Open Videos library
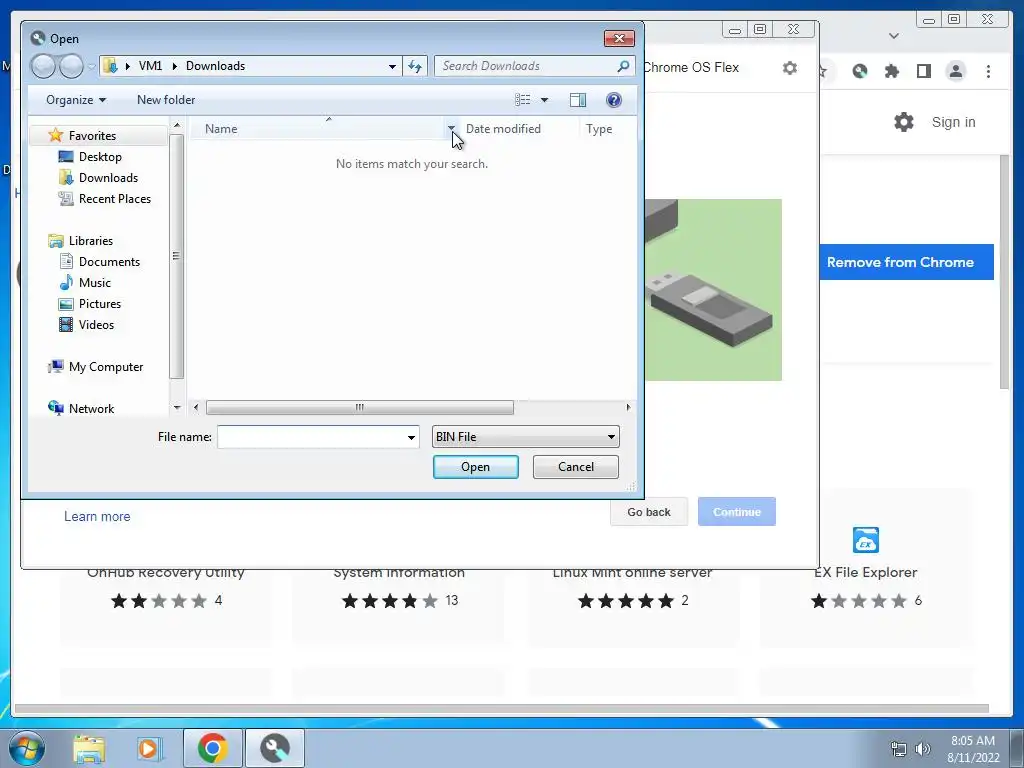The image size is (1024, 768). coord(96,325)
